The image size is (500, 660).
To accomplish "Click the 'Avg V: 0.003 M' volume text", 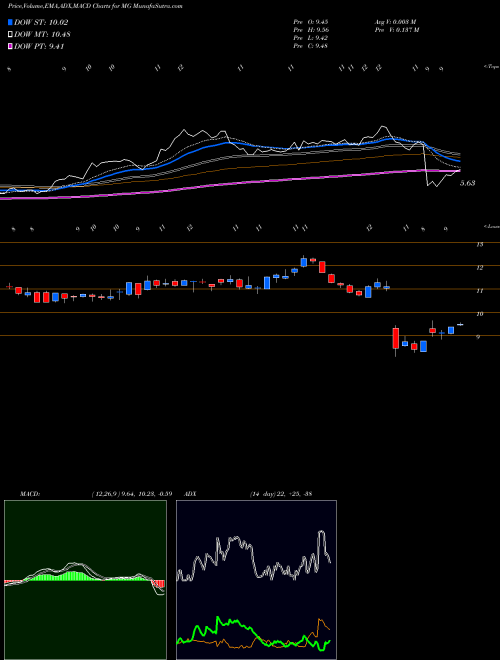I will click(x=395, y=22).
